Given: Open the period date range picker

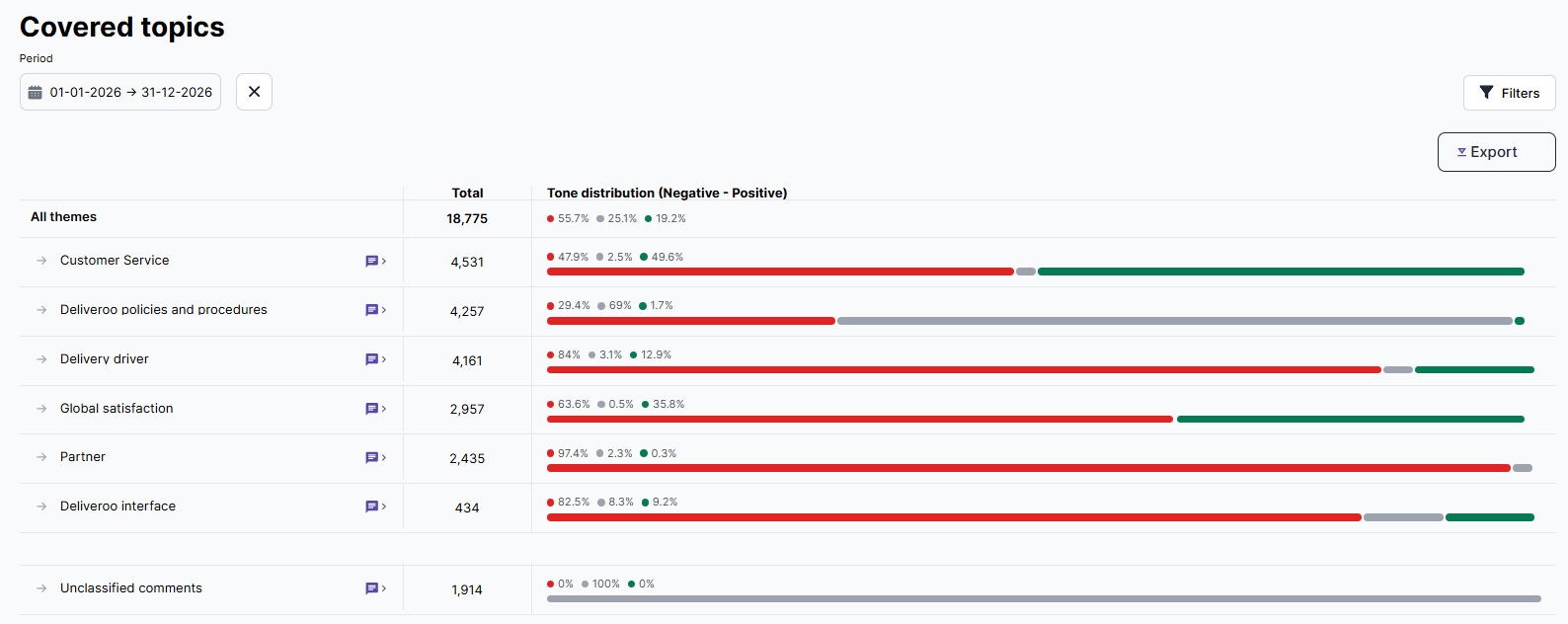Looking at the screenshot, I should 120,92.
